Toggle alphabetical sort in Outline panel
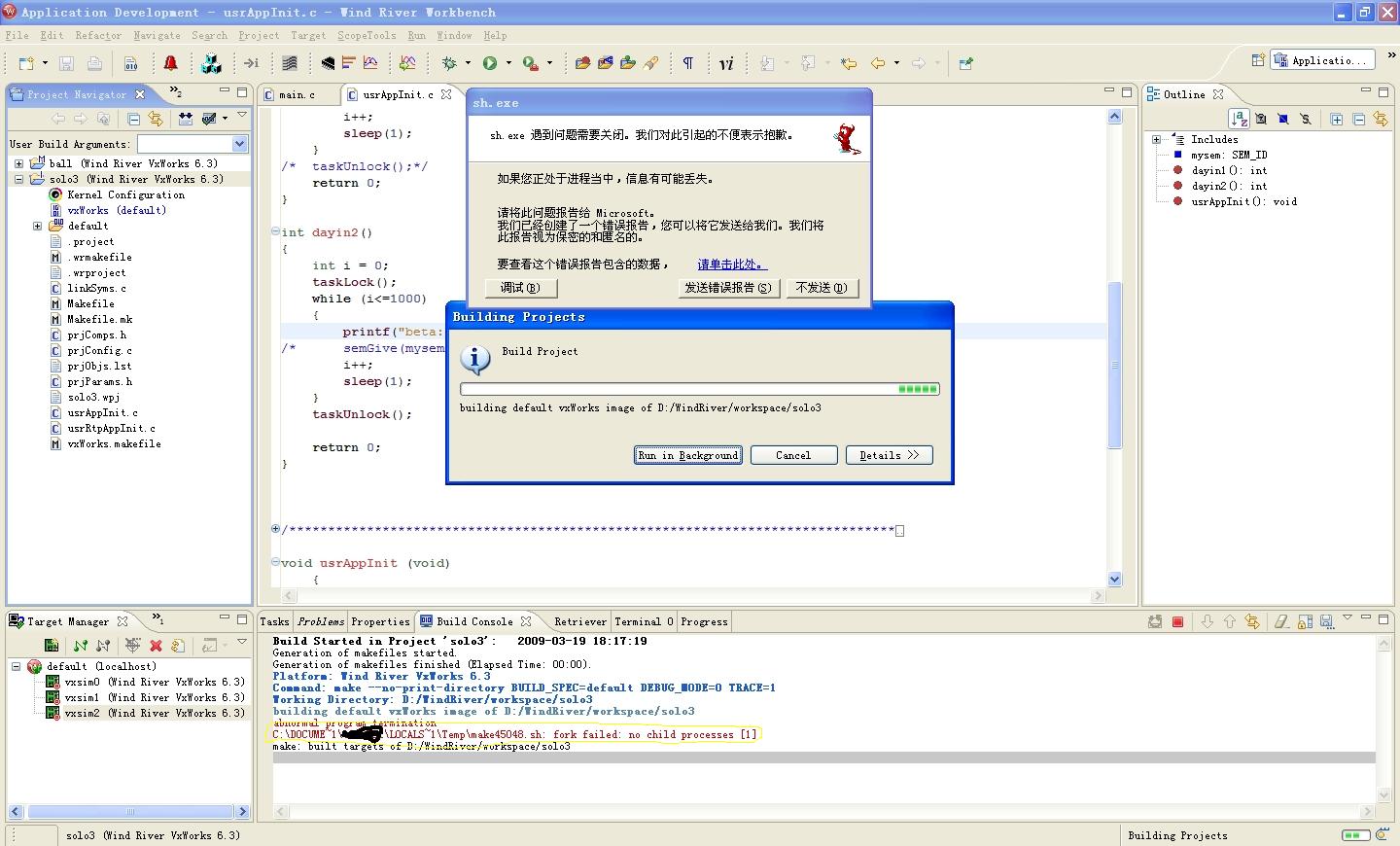Viewport: 1400px width, 846px height. click(x=1240, y=119)
